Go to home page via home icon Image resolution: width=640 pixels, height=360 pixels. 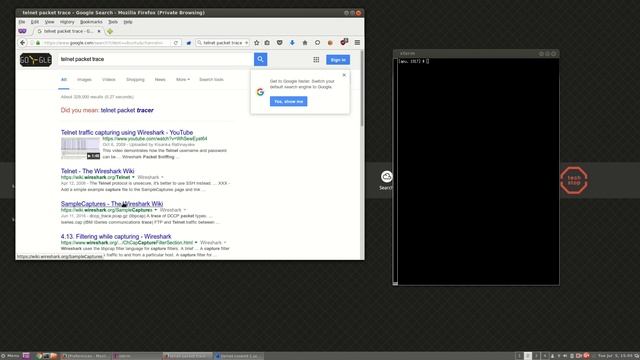point(304,42)
